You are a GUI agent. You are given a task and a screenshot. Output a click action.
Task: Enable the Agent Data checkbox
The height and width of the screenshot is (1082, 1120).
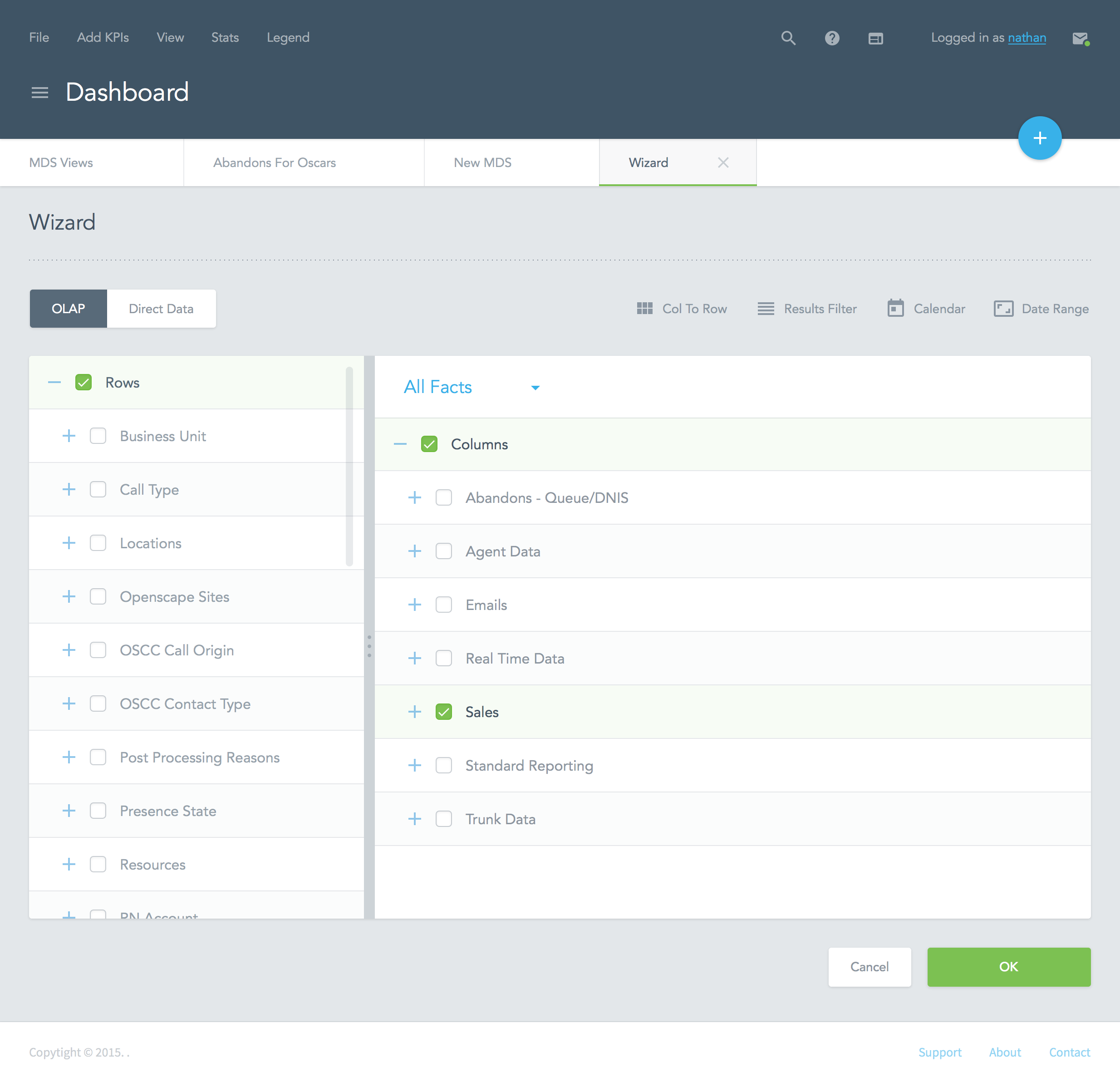443,551
